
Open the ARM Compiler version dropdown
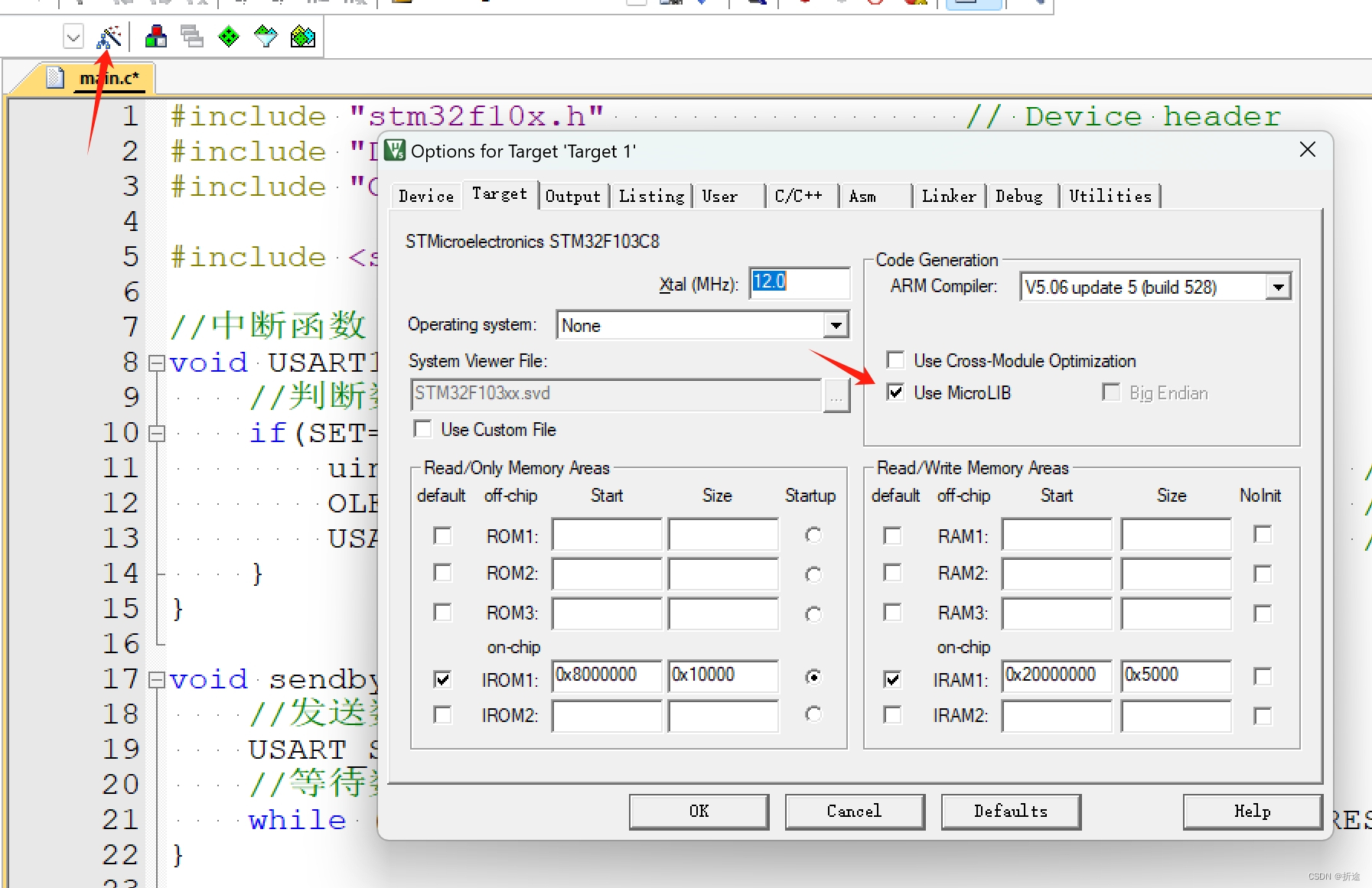pyautogui.click(x=1279, y=287)
